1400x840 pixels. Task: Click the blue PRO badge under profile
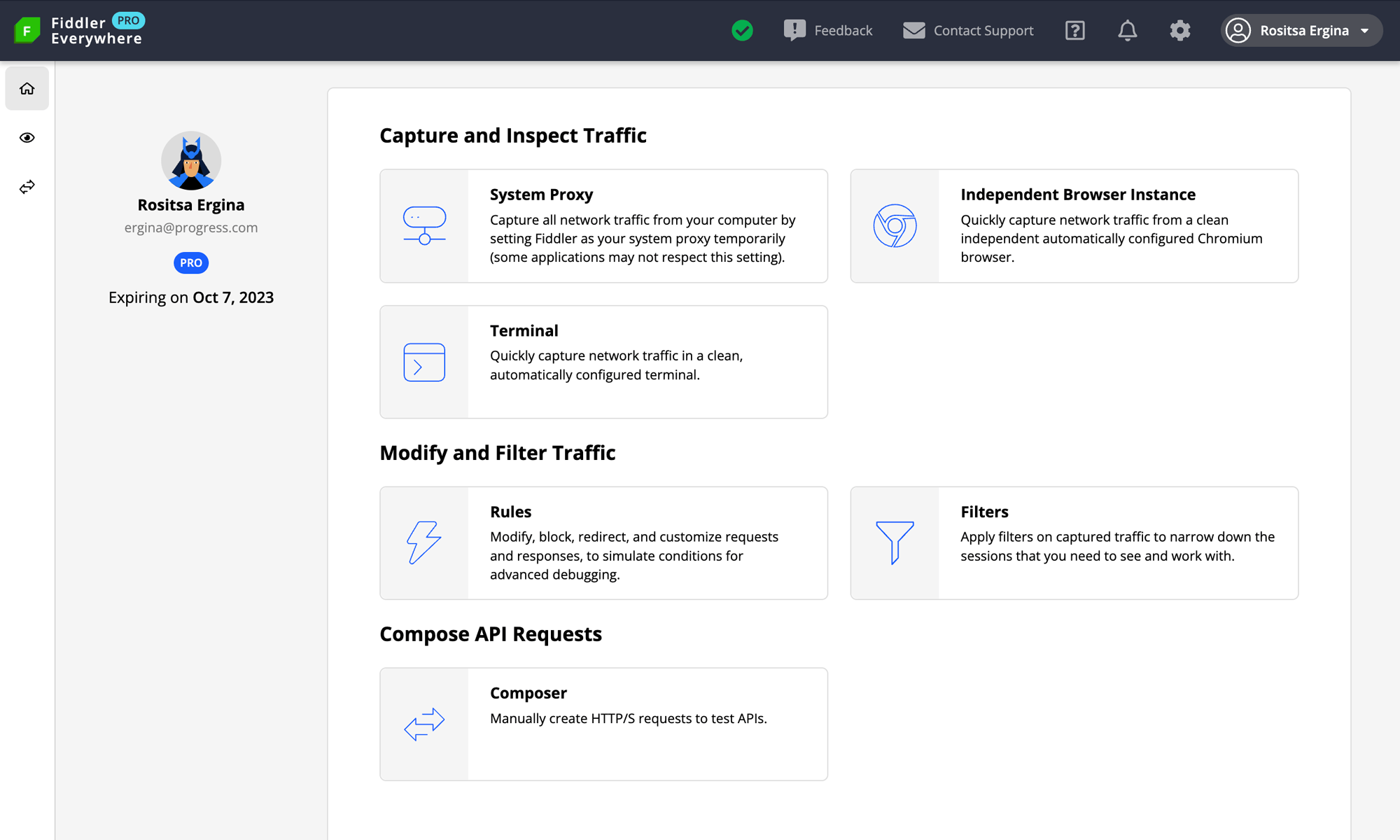click(x=191, y=262)
